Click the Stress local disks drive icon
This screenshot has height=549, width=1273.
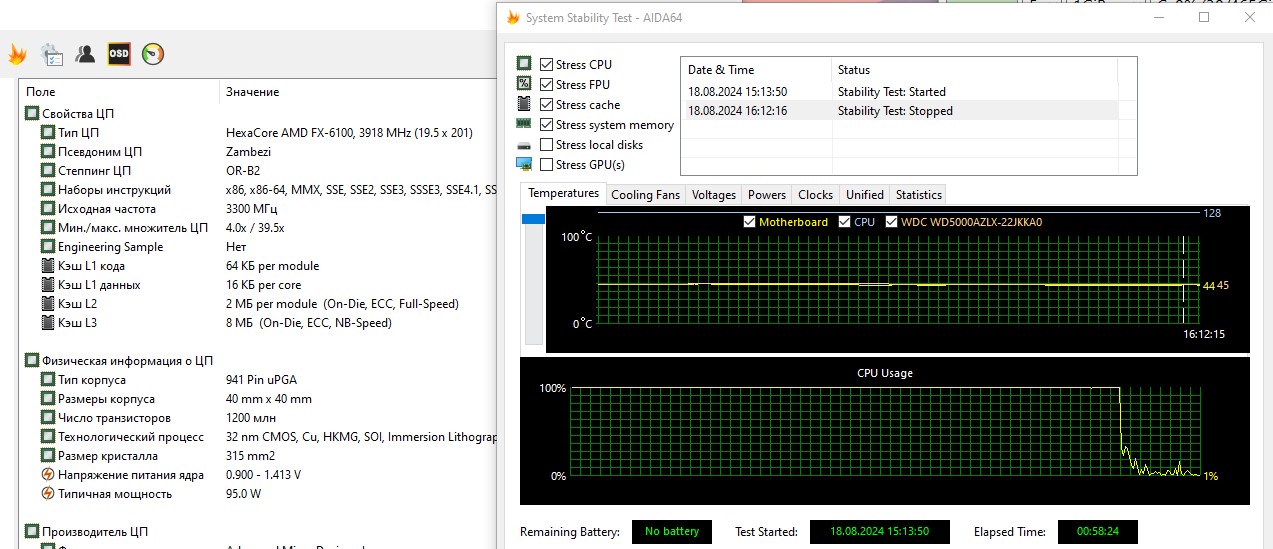(x=524, y=145)
